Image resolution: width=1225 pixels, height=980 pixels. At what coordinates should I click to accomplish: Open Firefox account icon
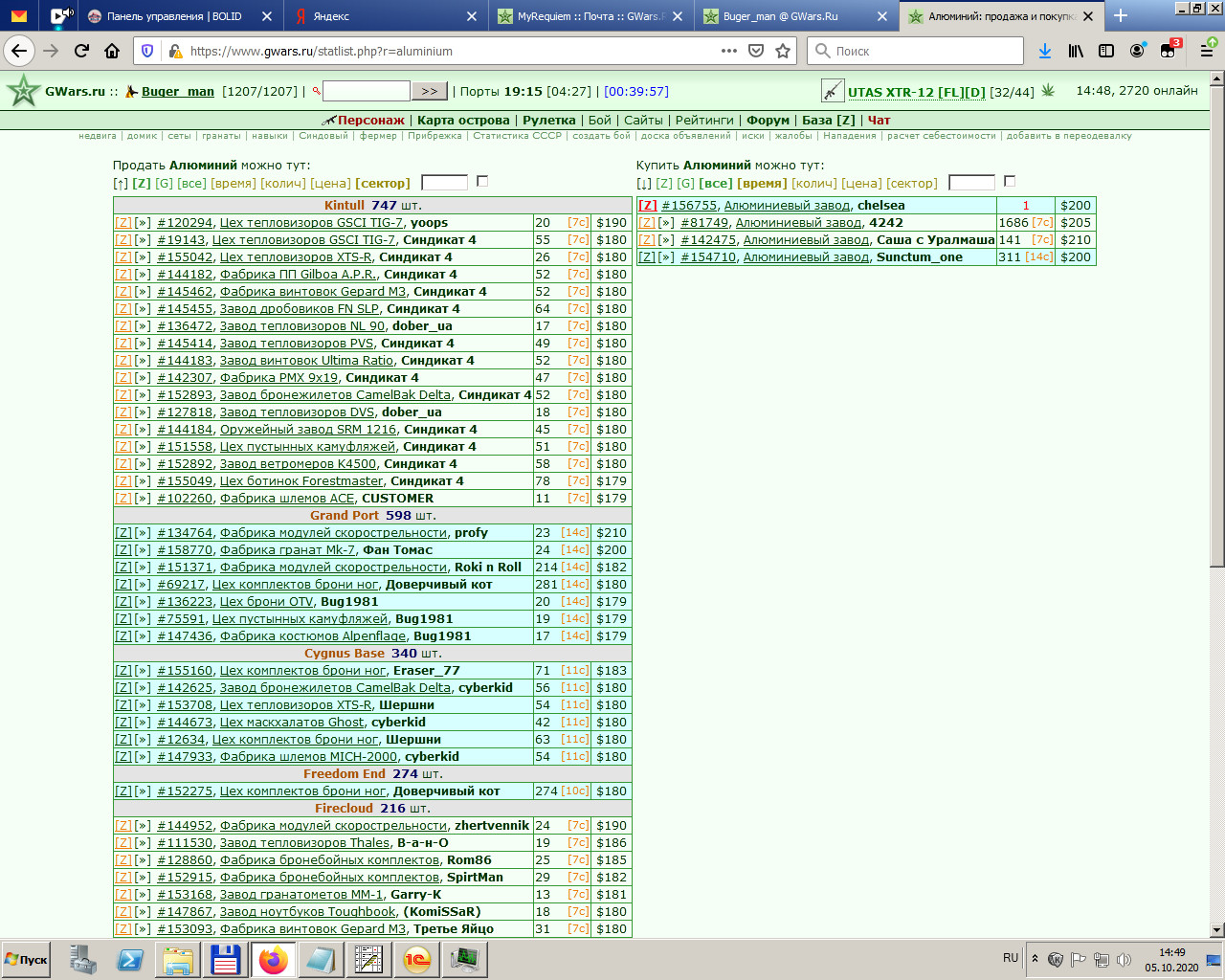coord(1137,51)
